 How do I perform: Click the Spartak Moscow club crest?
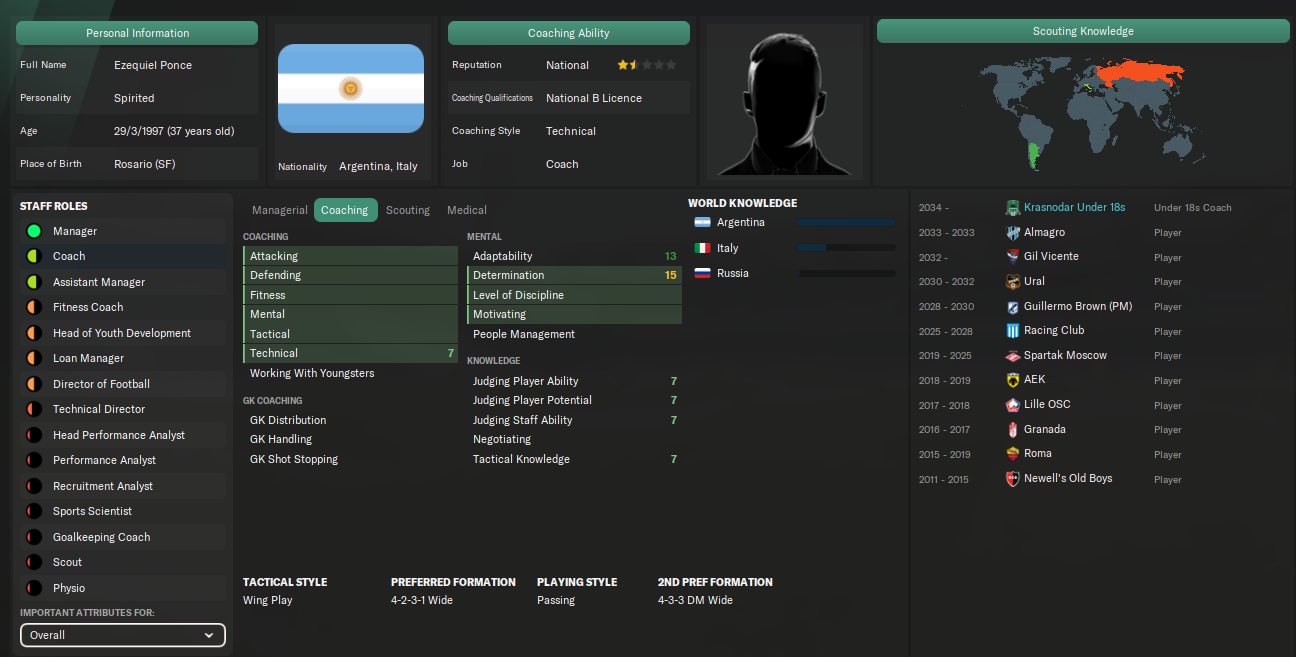pyautogui.click(x=1013, y=355)
